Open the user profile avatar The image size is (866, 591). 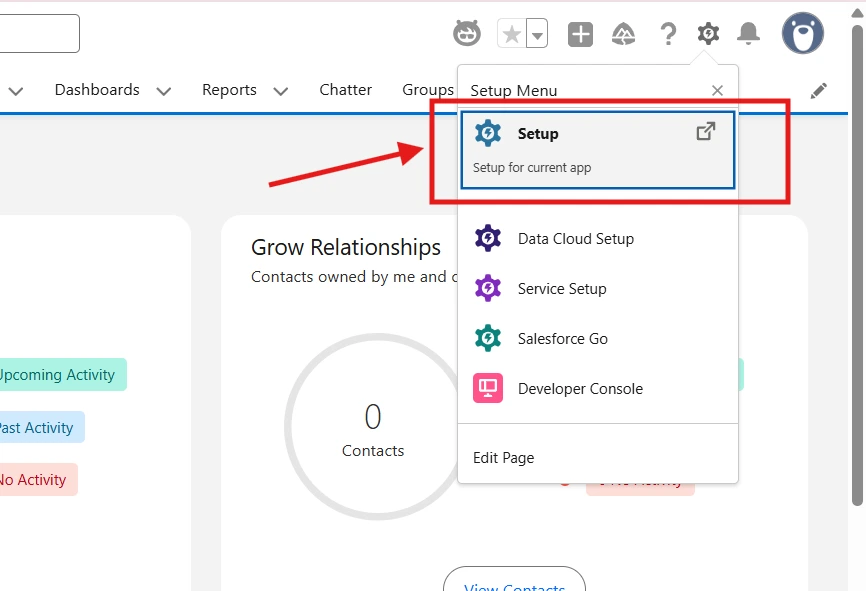click(802, 33)
